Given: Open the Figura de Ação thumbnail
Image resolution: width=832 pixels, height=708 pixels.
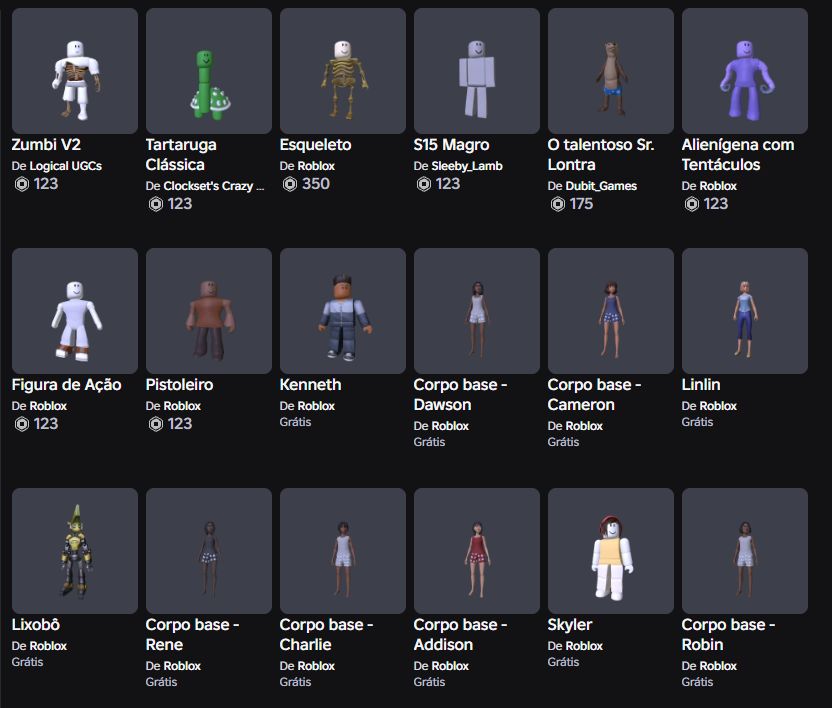Looking at the screenshot, I should tap(75, 310).
